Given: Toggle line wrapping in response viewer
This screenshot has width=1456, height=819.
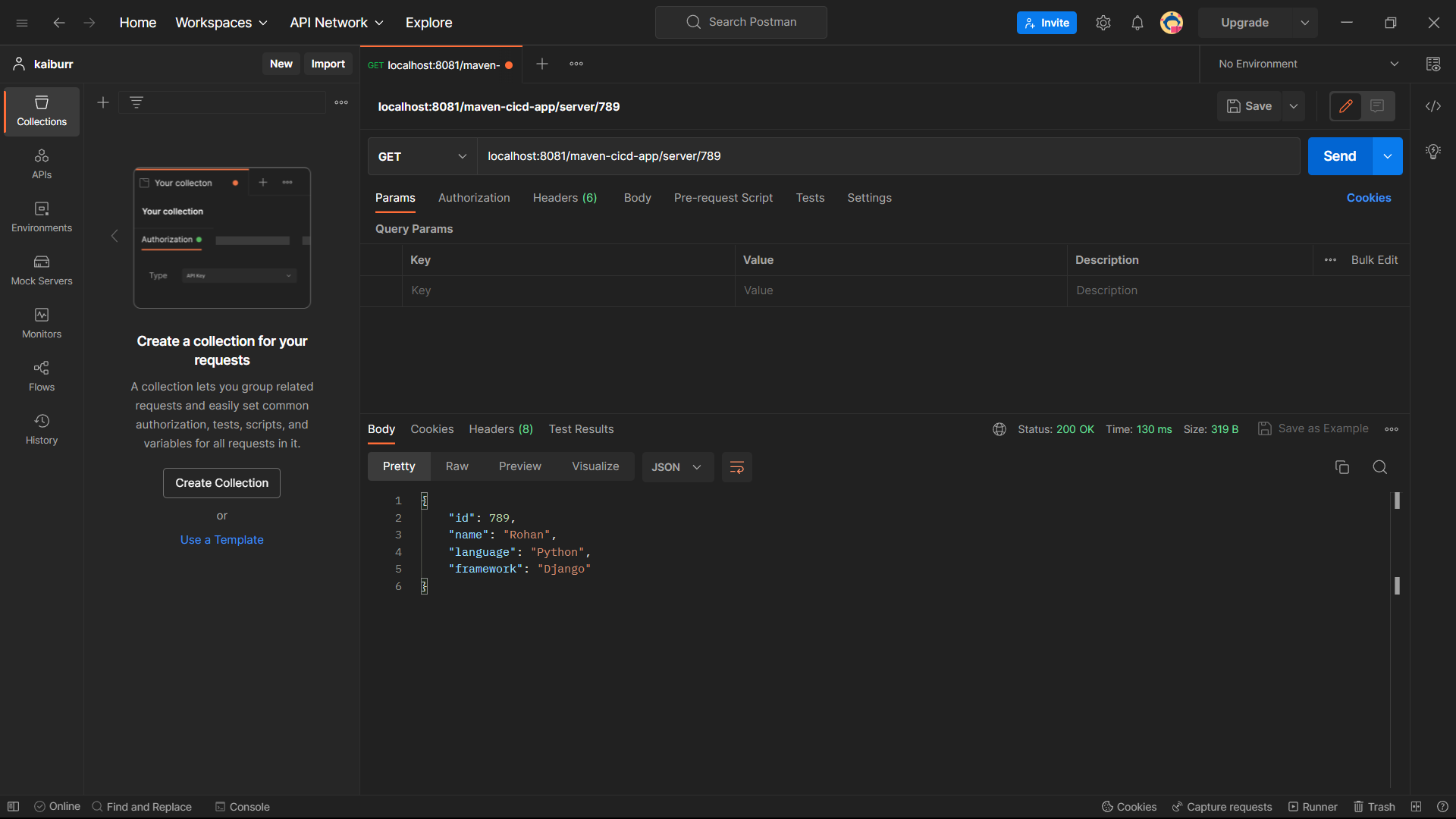Looking at the screenshot, I should tap(736, 467).
